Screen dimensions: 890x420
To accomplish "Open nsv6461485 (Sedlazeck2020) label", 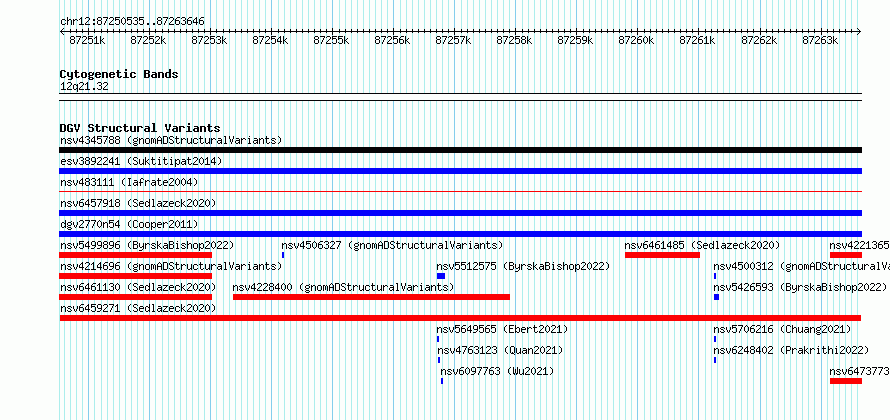I will [702, 245].
